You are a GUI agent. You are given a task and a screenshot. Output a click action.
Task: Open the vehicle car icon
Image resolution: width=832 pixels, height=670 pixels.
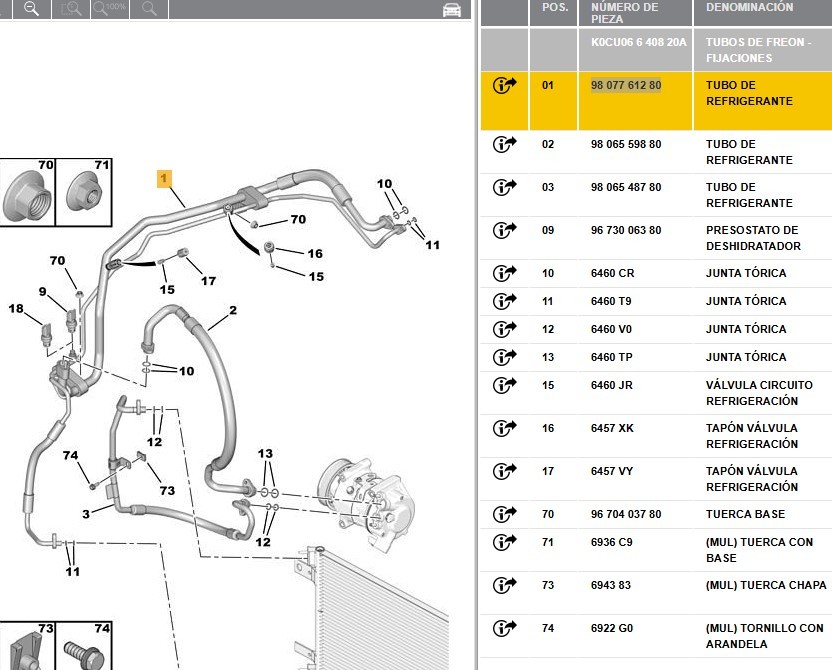(x=452, y=10)
